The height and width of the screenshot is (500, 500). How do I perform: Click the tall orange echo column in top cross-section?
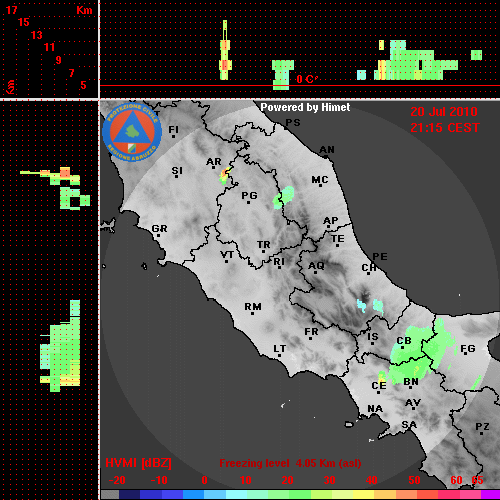(x=225, y=50)
